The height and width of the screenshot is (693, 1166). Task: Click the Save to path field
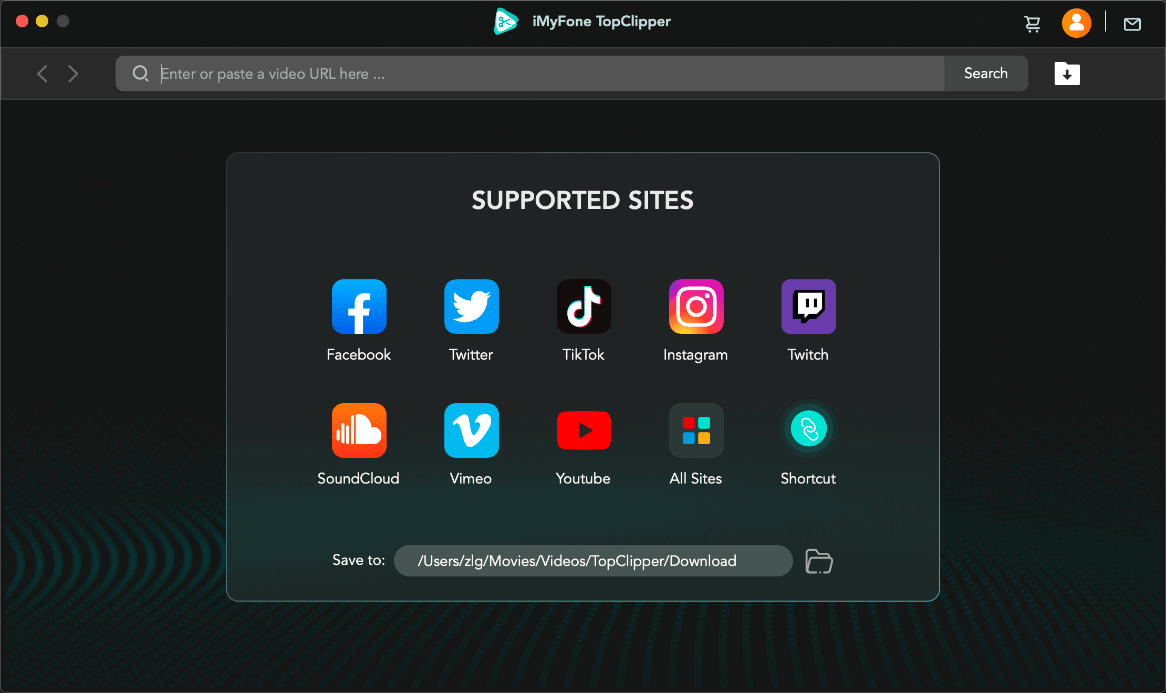click(x=593, y=561)
